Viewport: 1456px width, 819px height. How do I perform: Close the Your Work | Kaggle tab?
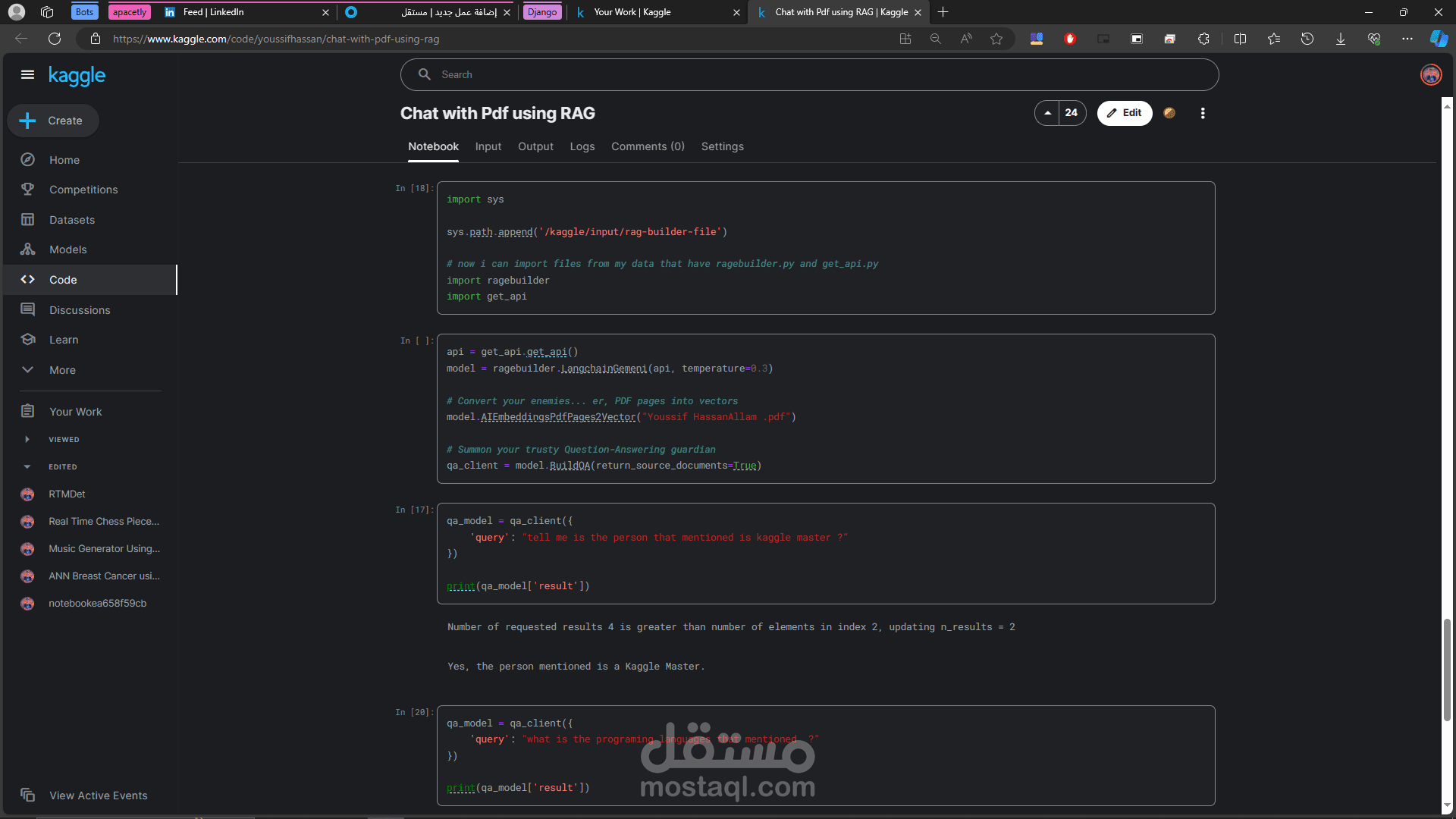coord(736,12)
